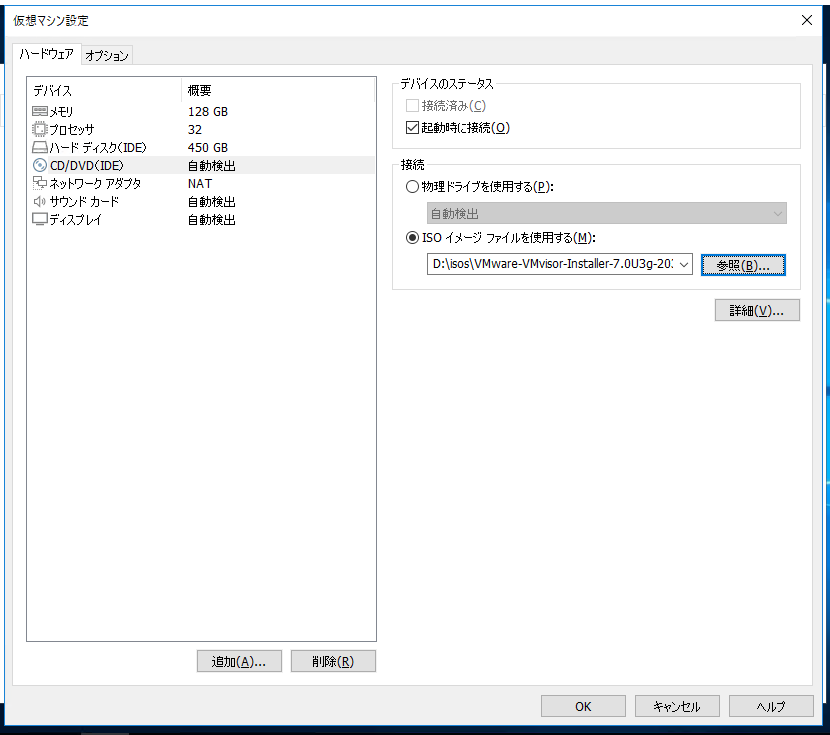Click the network adapter icon
The image size is (830, 735).
40,183
